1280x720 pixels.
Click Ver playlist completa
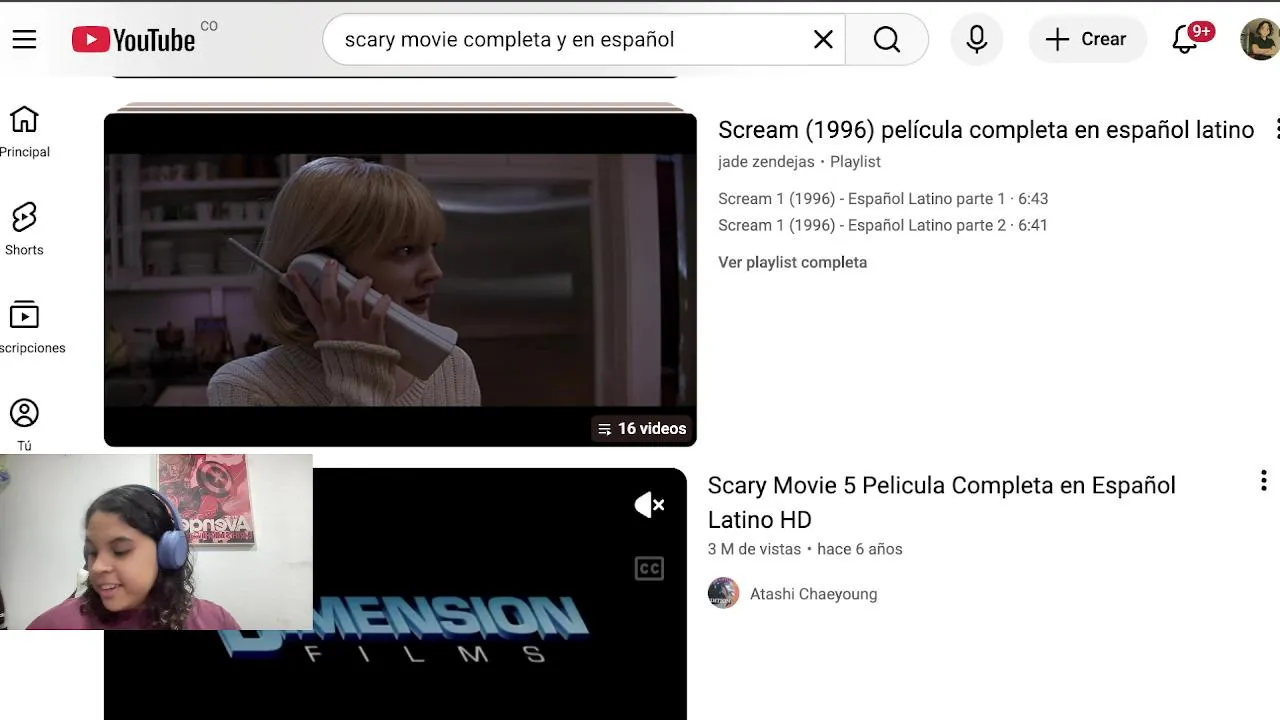point(792,262)
